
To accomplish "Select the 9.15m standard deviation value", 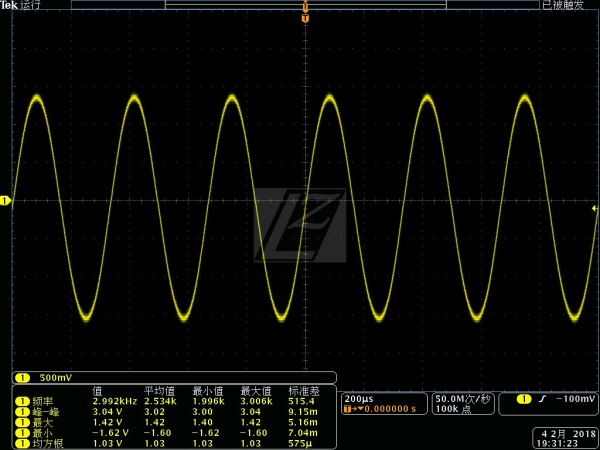I will pos(303,412).
